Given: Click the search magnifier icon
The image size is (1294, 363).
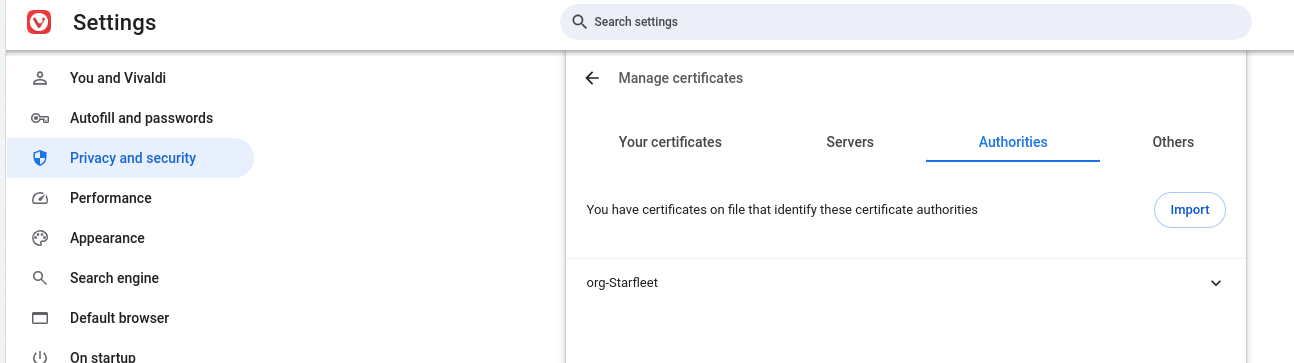Looking at the screenshot, I should [x=579, y=22].
